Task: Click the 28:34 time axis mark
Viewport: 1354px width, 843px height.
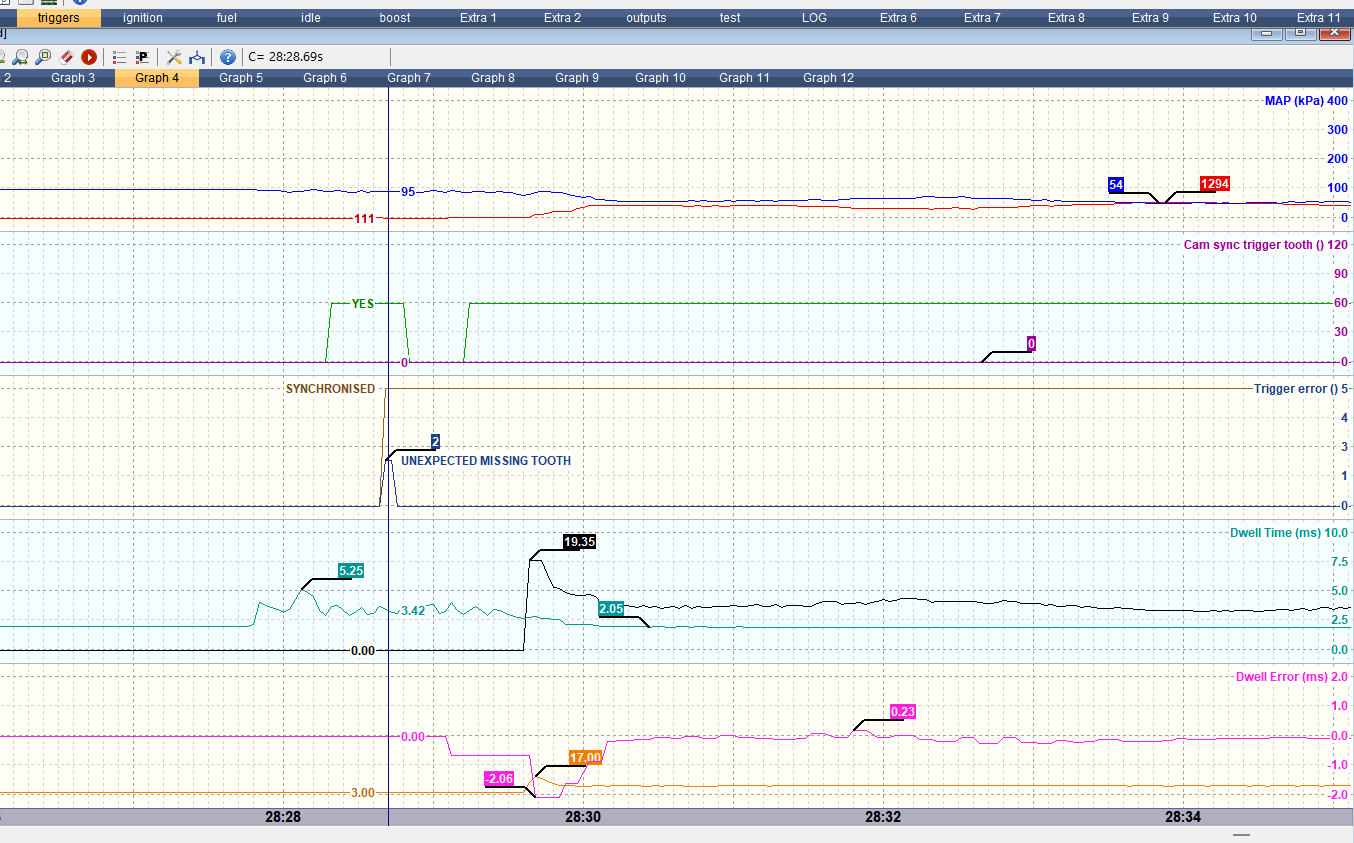Action: tap(1183, 817)
